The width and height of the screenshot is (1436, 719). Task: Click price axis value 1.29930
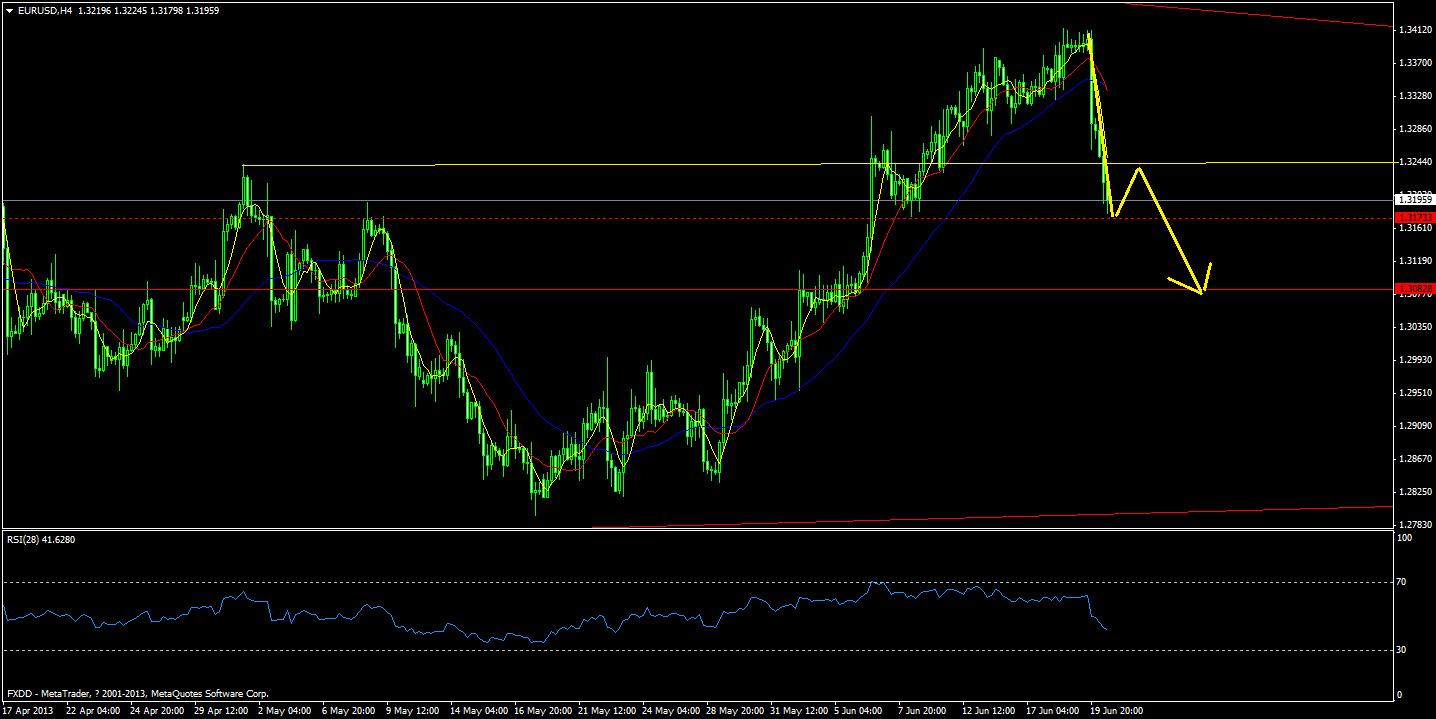coord(1416,360)
